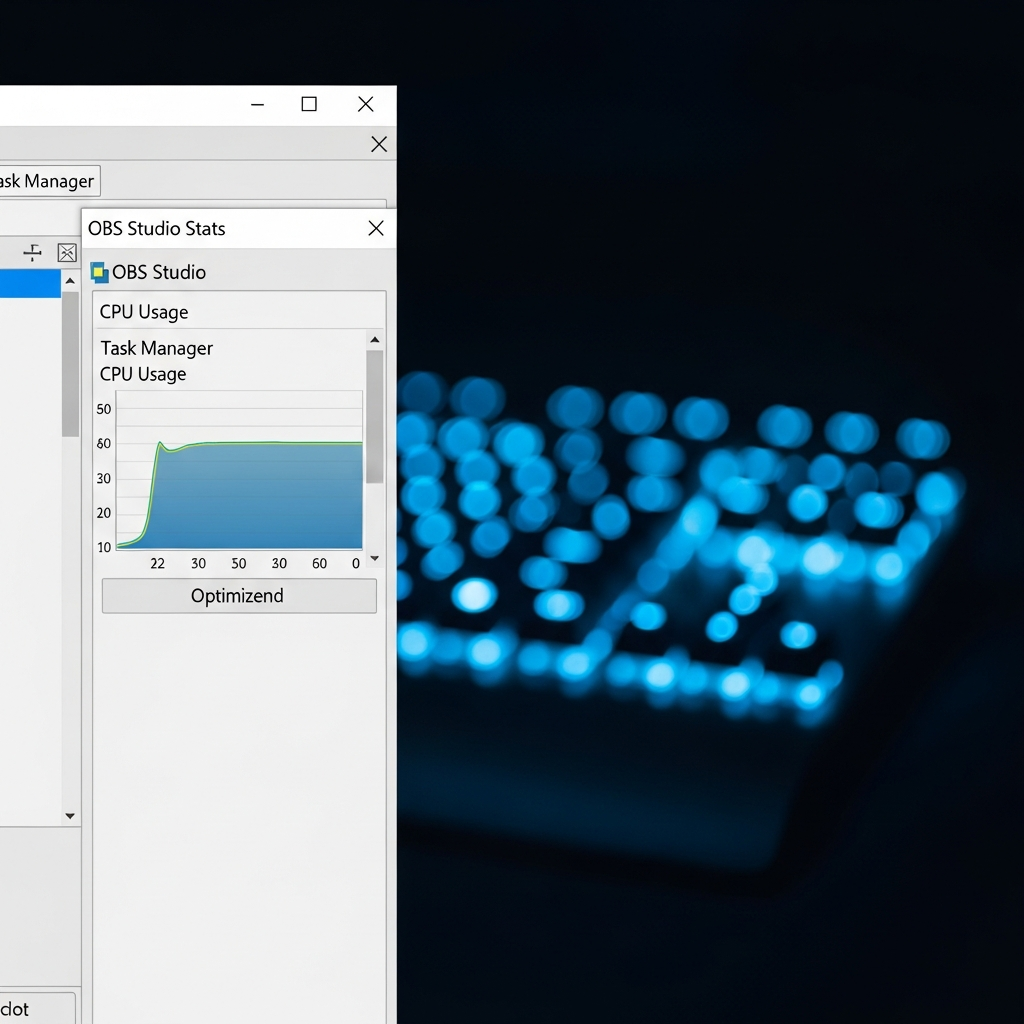Click the left list scroll up arrow
The width and height of the screenshot is (1024, 1024).
point(71,281)
